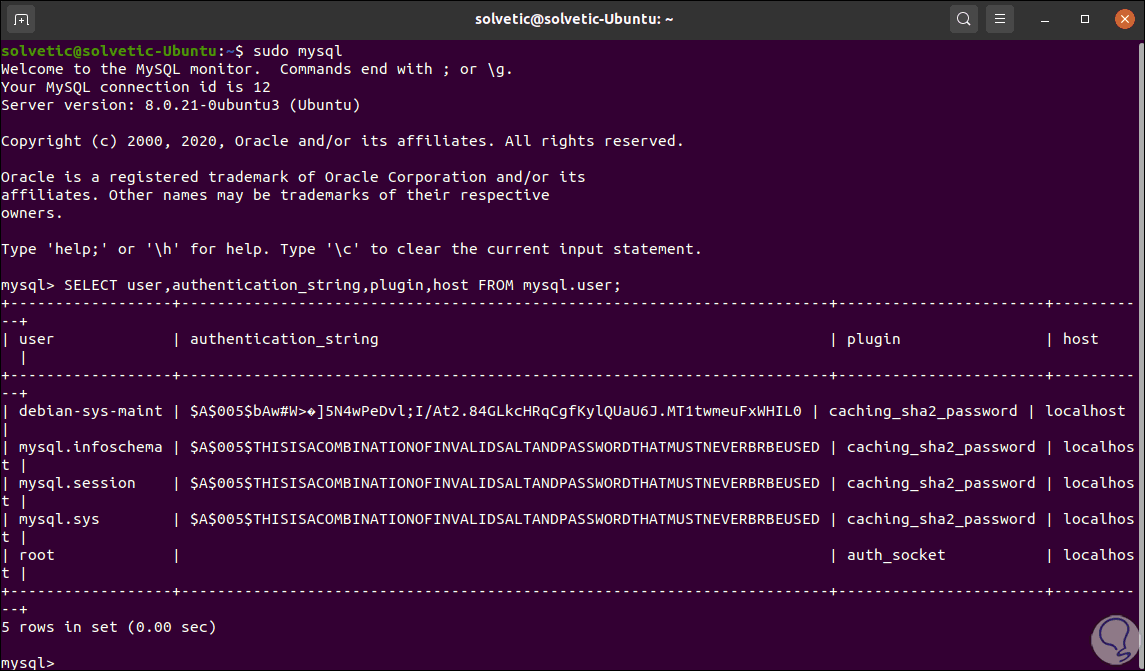Click the SELECT user query line
Image resolution: width=1145 pixels, height=671 pixels.
[x=342, y=285]
